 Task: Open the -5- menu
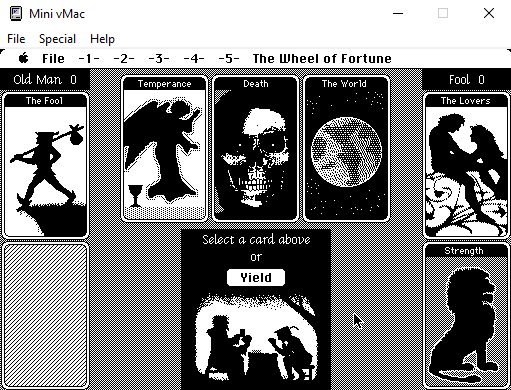pyautogui.click(x=229, y=59)
